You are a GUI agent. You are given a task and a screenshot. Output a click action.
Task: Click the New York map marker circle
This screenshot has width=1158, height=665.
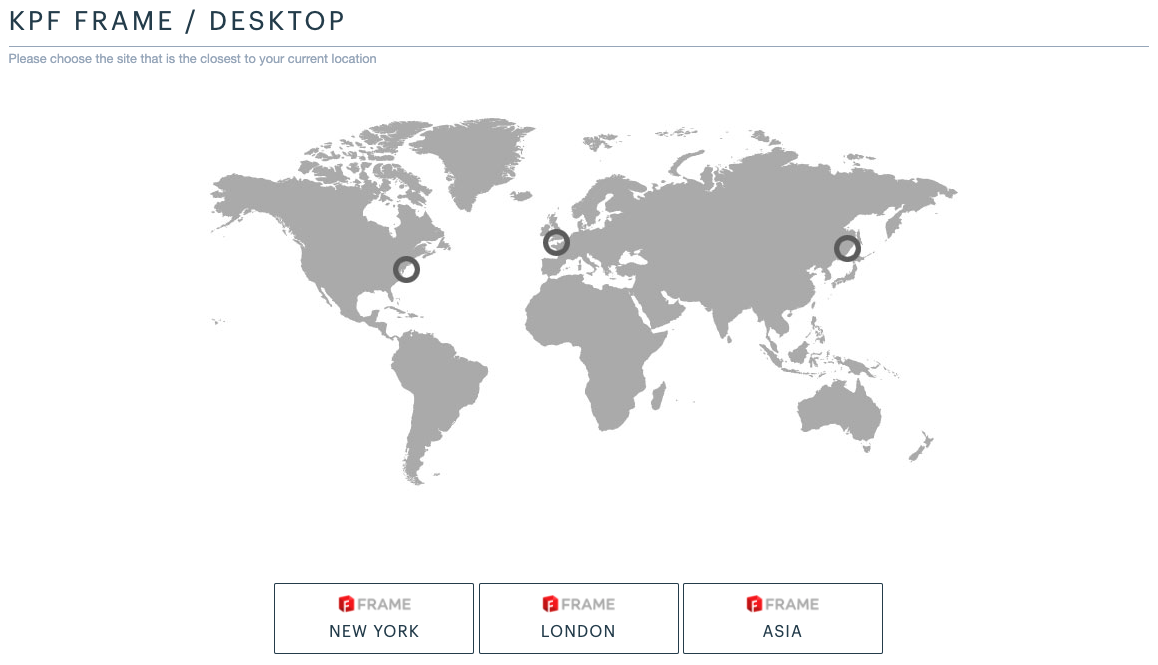coord(406,269)
